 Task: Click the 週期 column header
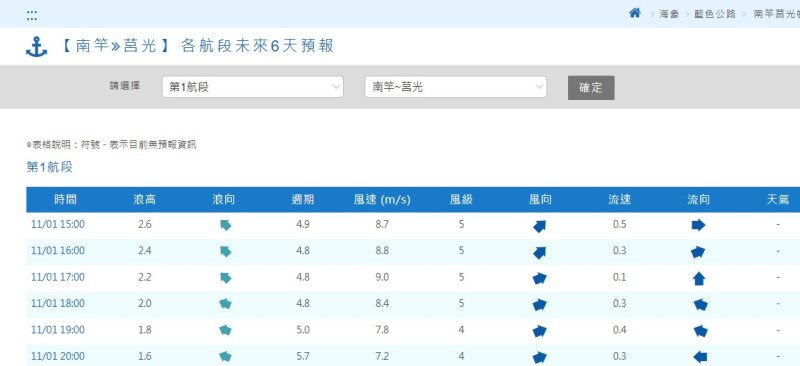point(303,200)
